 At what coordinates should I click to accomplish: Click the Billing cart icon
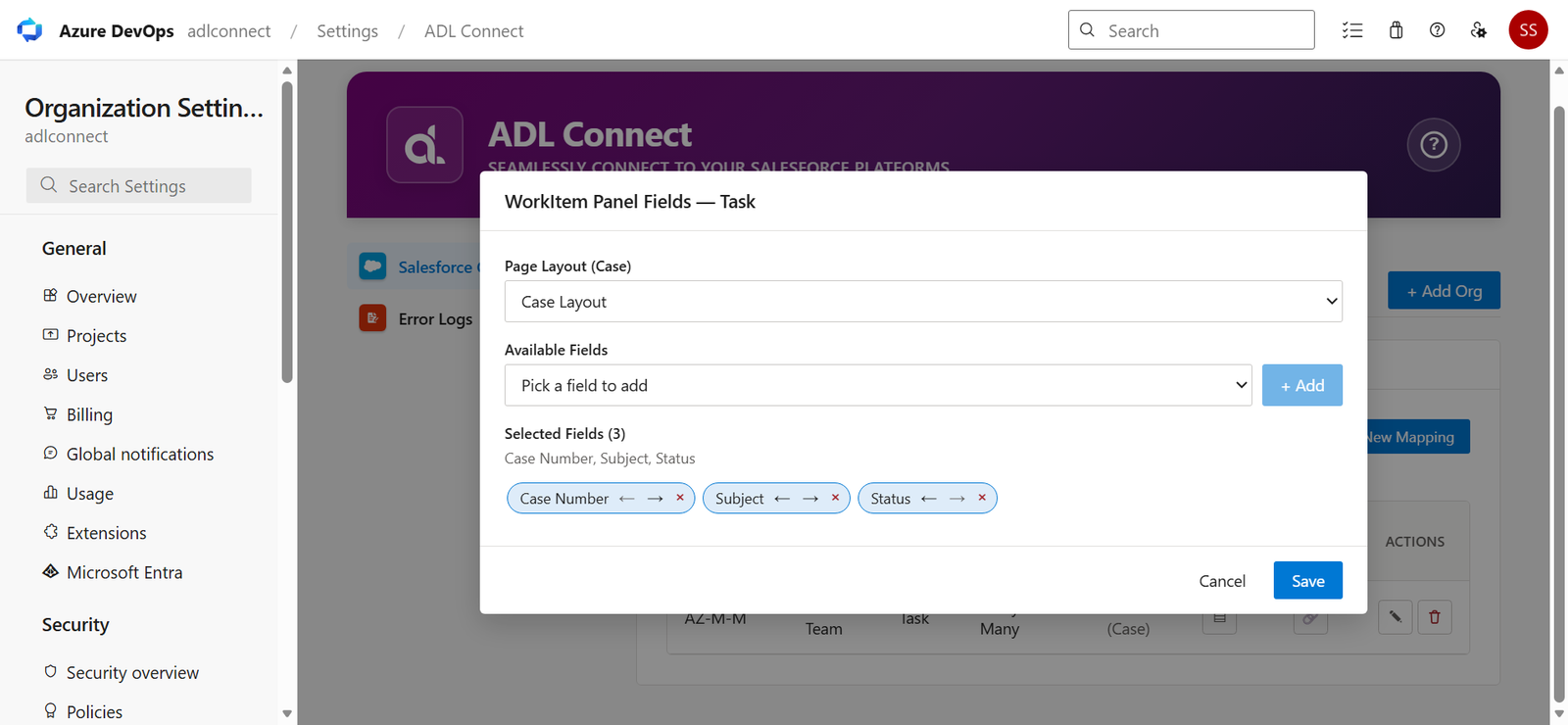(50, 413)
